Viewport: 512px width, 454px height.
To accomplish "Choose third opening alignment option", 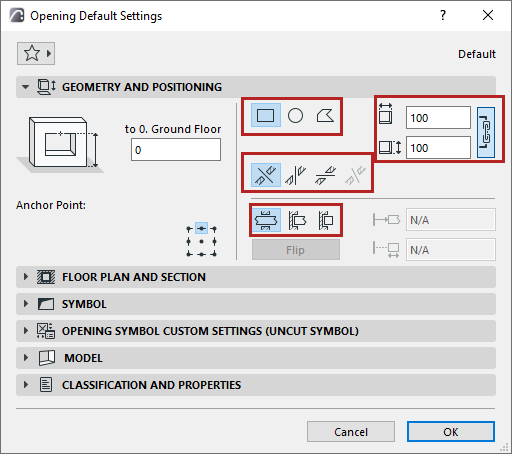I will coord(325,175).
